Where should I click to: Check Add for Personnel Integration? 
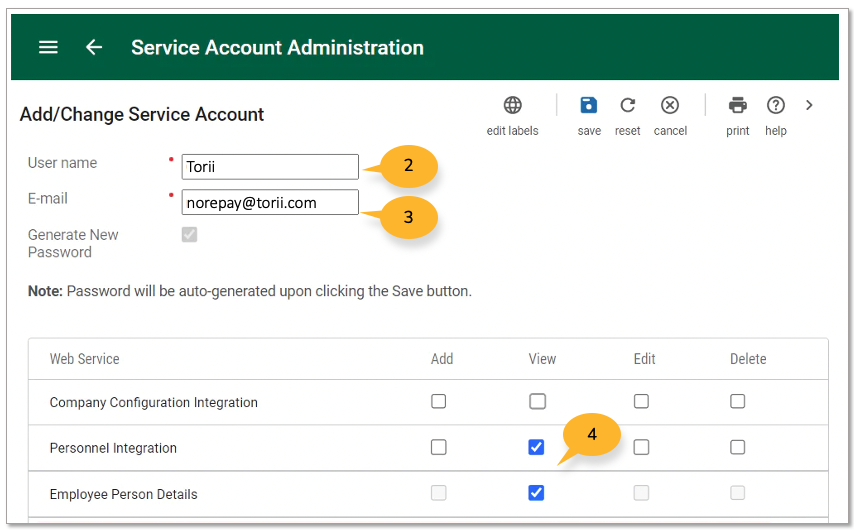438,447
